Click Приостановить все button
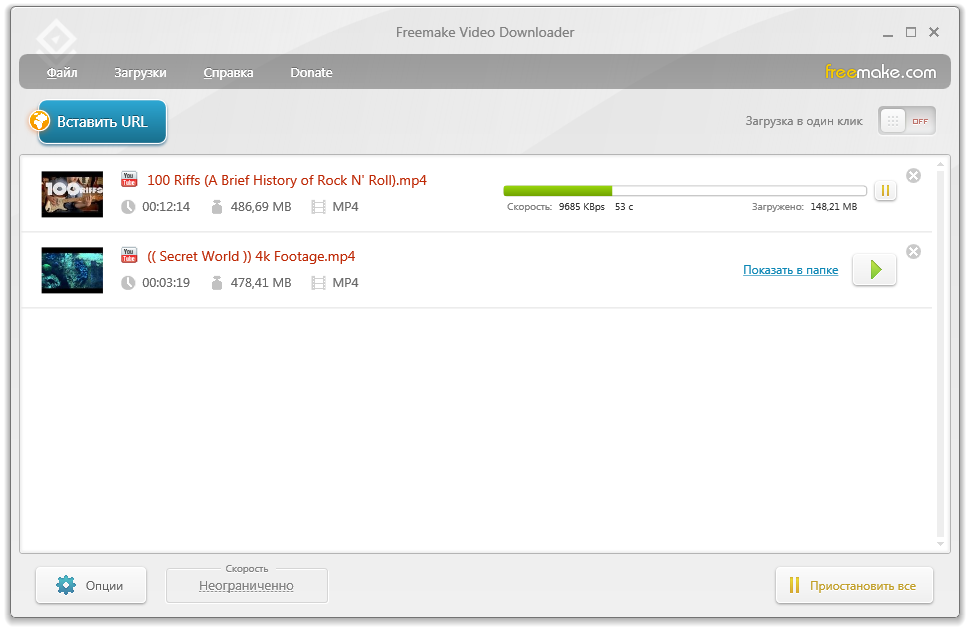The width and height of the screenshot is (970, 630). (x=854, y=585)
